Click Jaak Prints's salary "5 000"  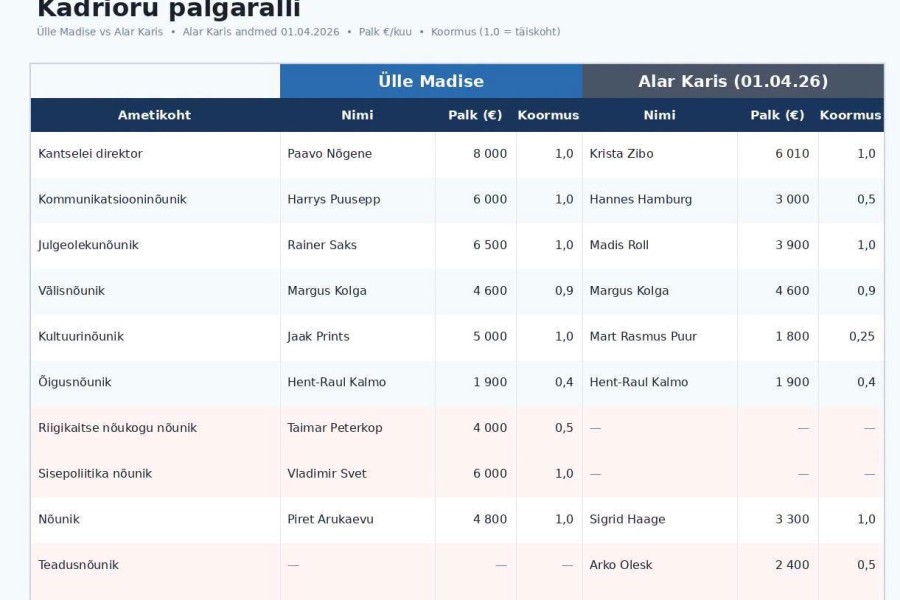[x=490, y=336]
